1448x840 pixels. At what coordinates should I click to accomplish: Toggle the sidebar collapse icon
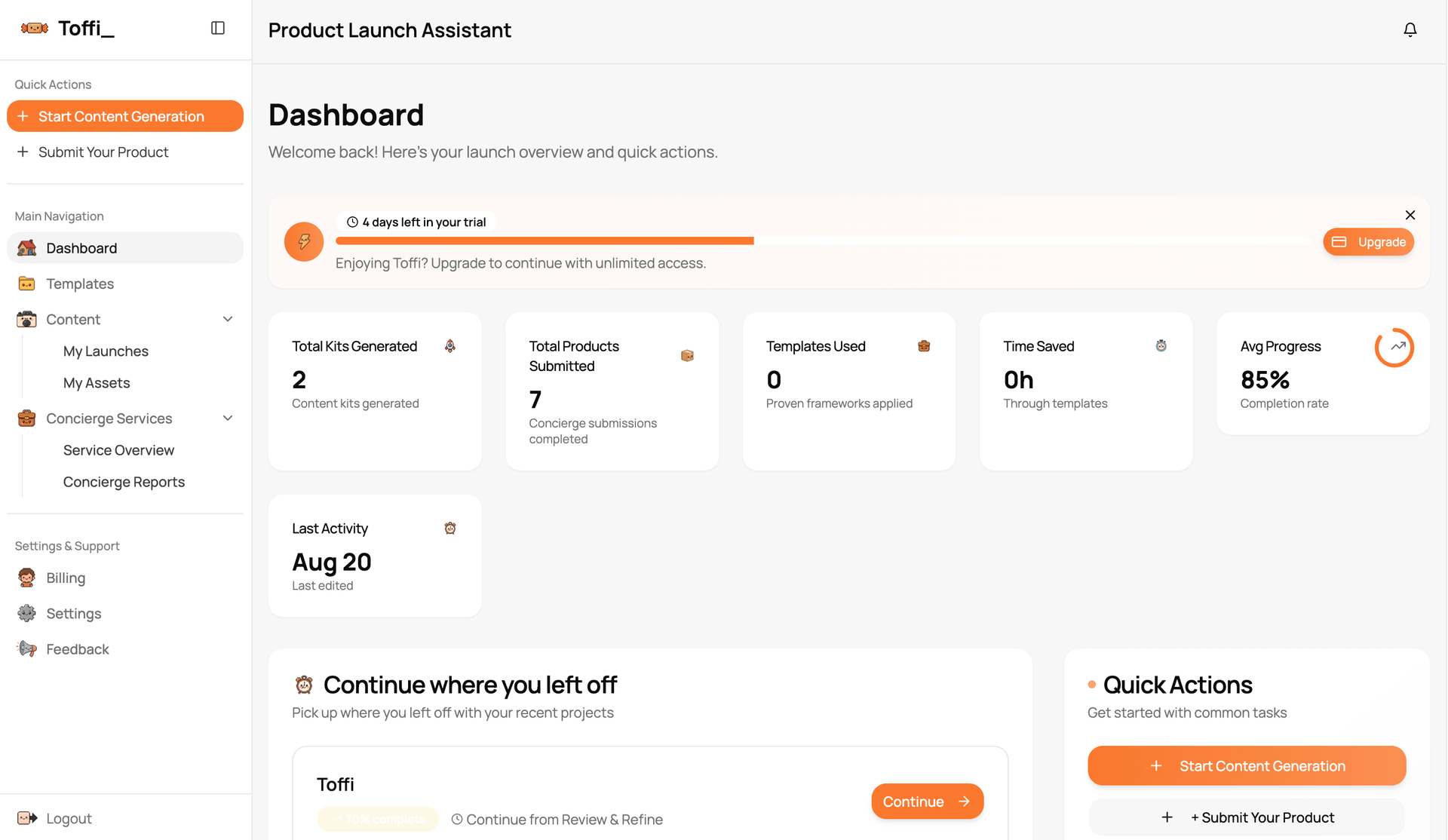(x=218, y=28)
